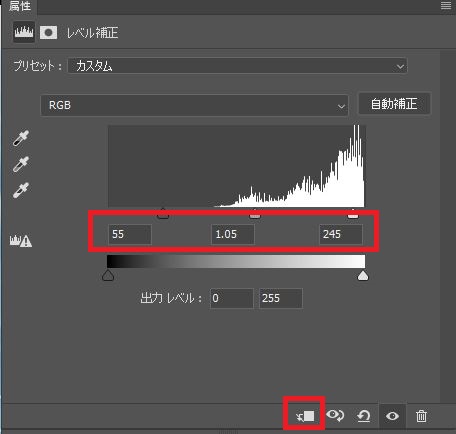The width and height of the screenshot is (456, 434).
Task: Open the プリセット dropdown showing カスタム
Action: (x=237, y=66)
